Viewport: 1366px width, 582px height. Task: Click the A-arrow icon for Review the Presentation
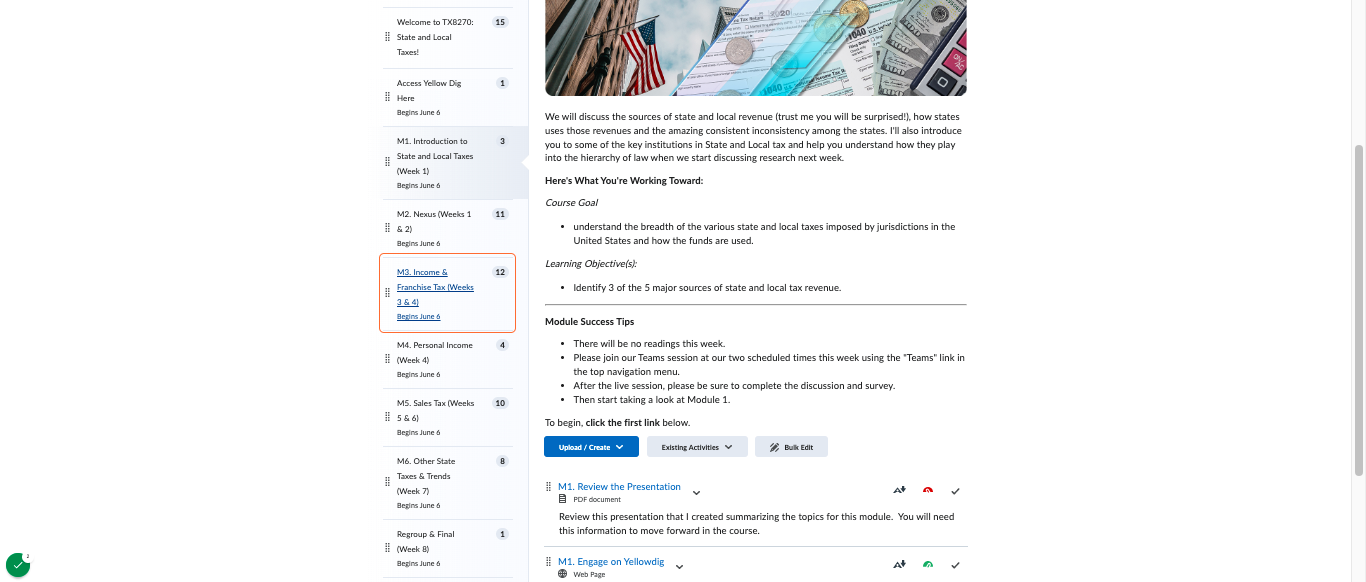(899, 491)
